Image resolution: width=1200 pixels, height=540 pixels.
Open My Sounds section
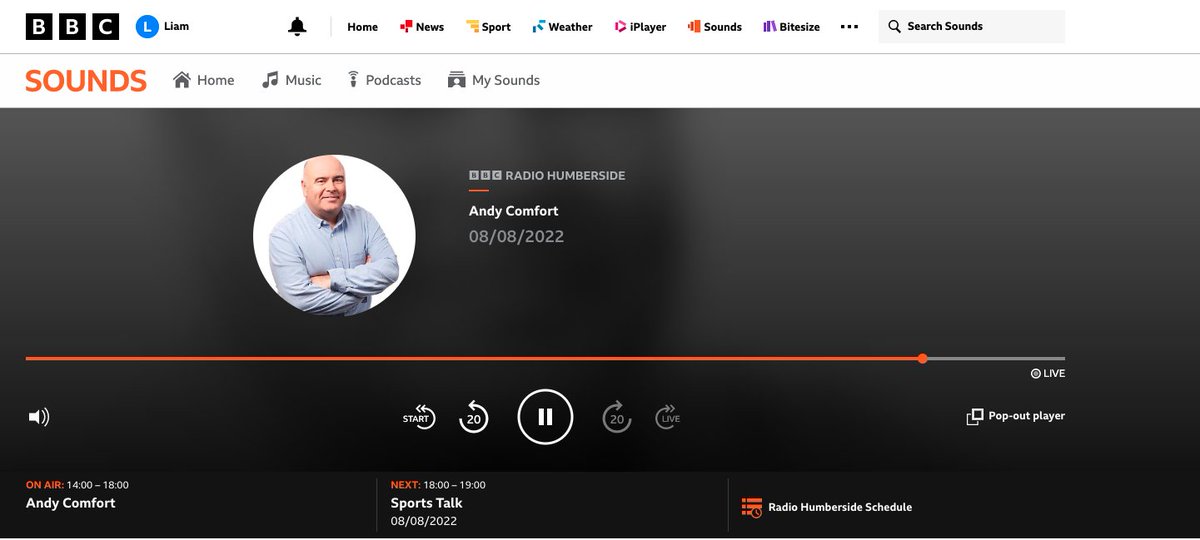point(494,80)
